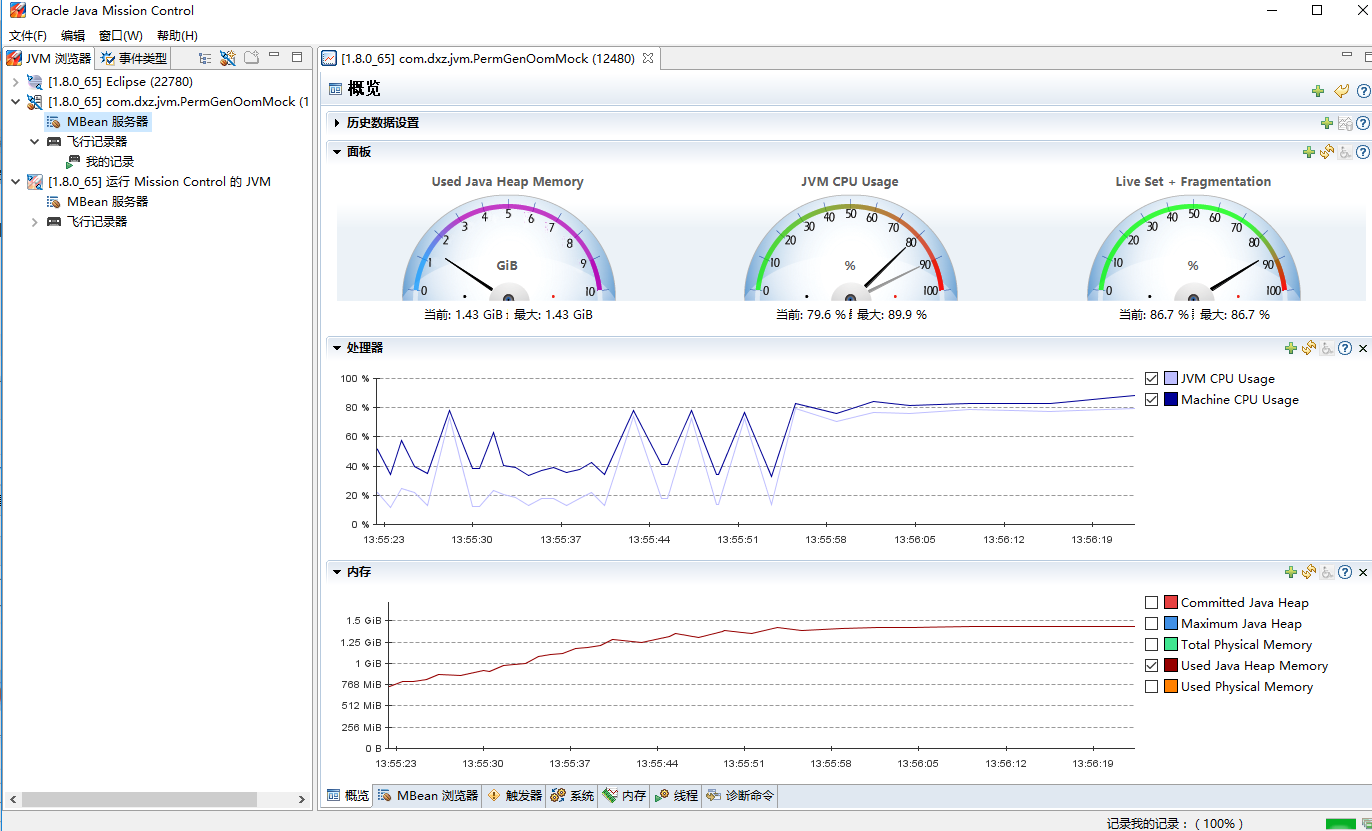
Task: Click the Maximum Java Heap blue color swatch
Action: (x=1171, y=624)
